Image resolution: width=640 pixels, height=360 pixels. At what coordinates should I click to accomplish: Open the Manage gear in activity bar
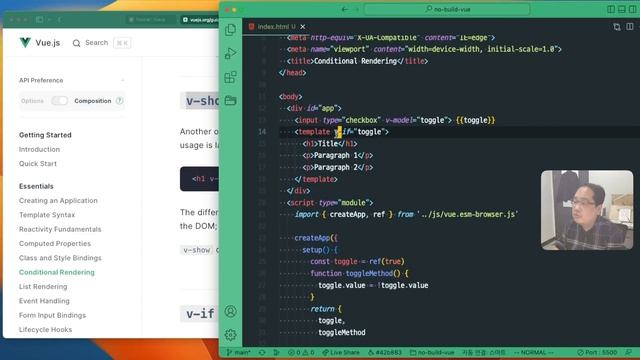pyautogui.click(x=230, y=335)
